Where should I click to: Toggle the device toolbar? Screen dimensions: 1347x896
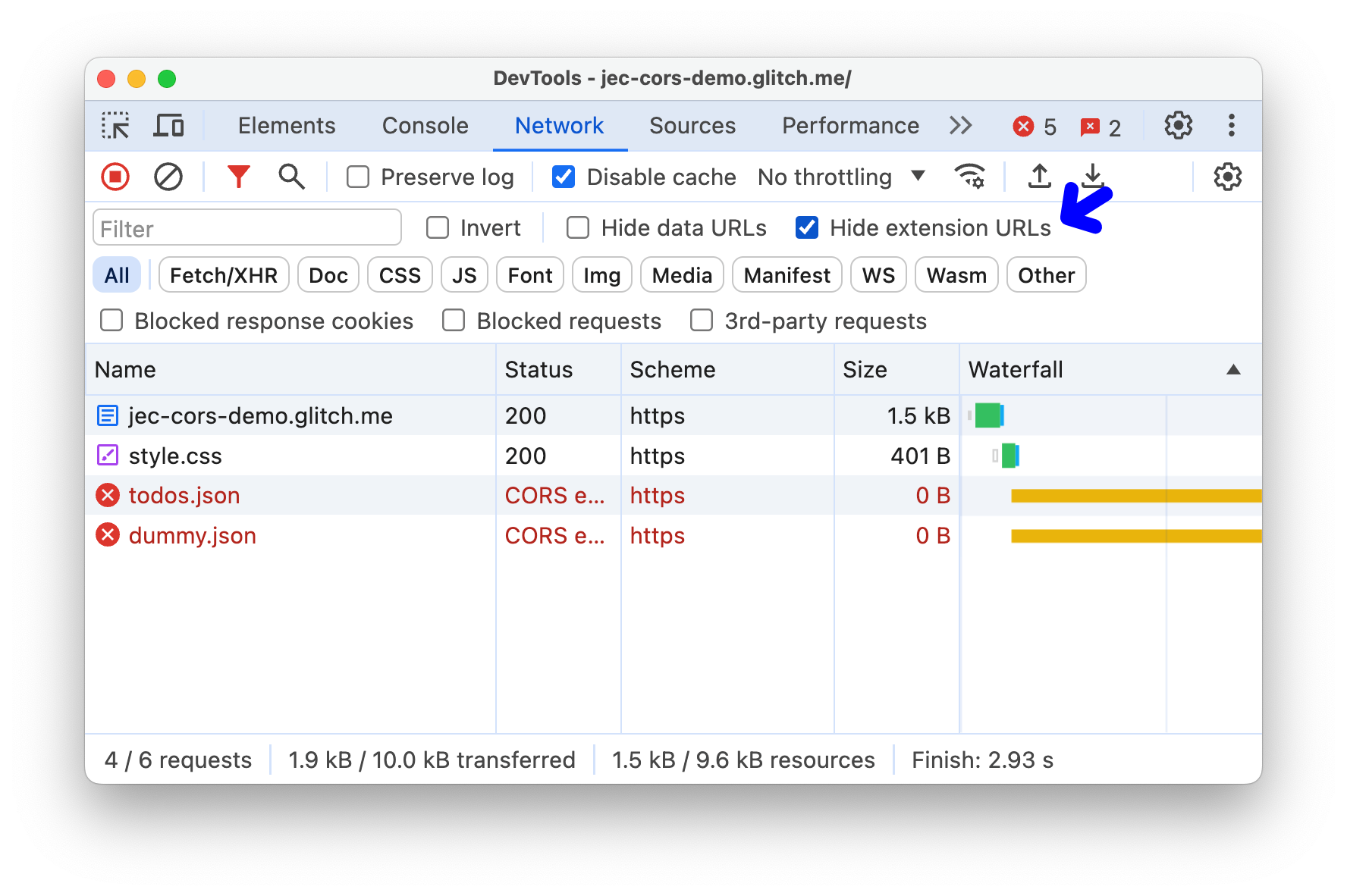pos(168,125)
